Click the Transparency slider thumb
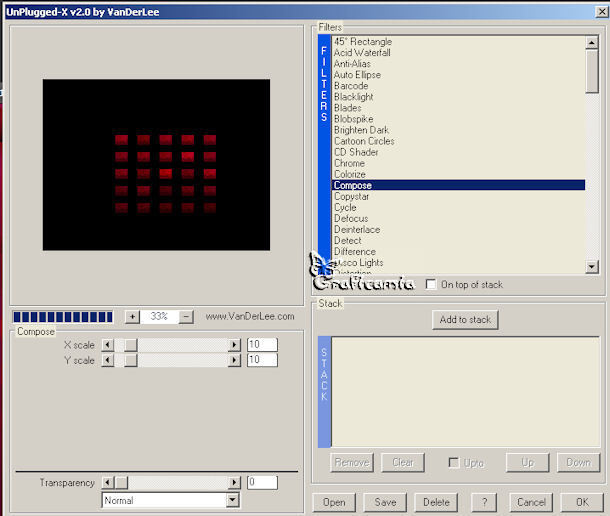Image resolution: width=610 pixels, height=516 pixels. pos(121,483)
